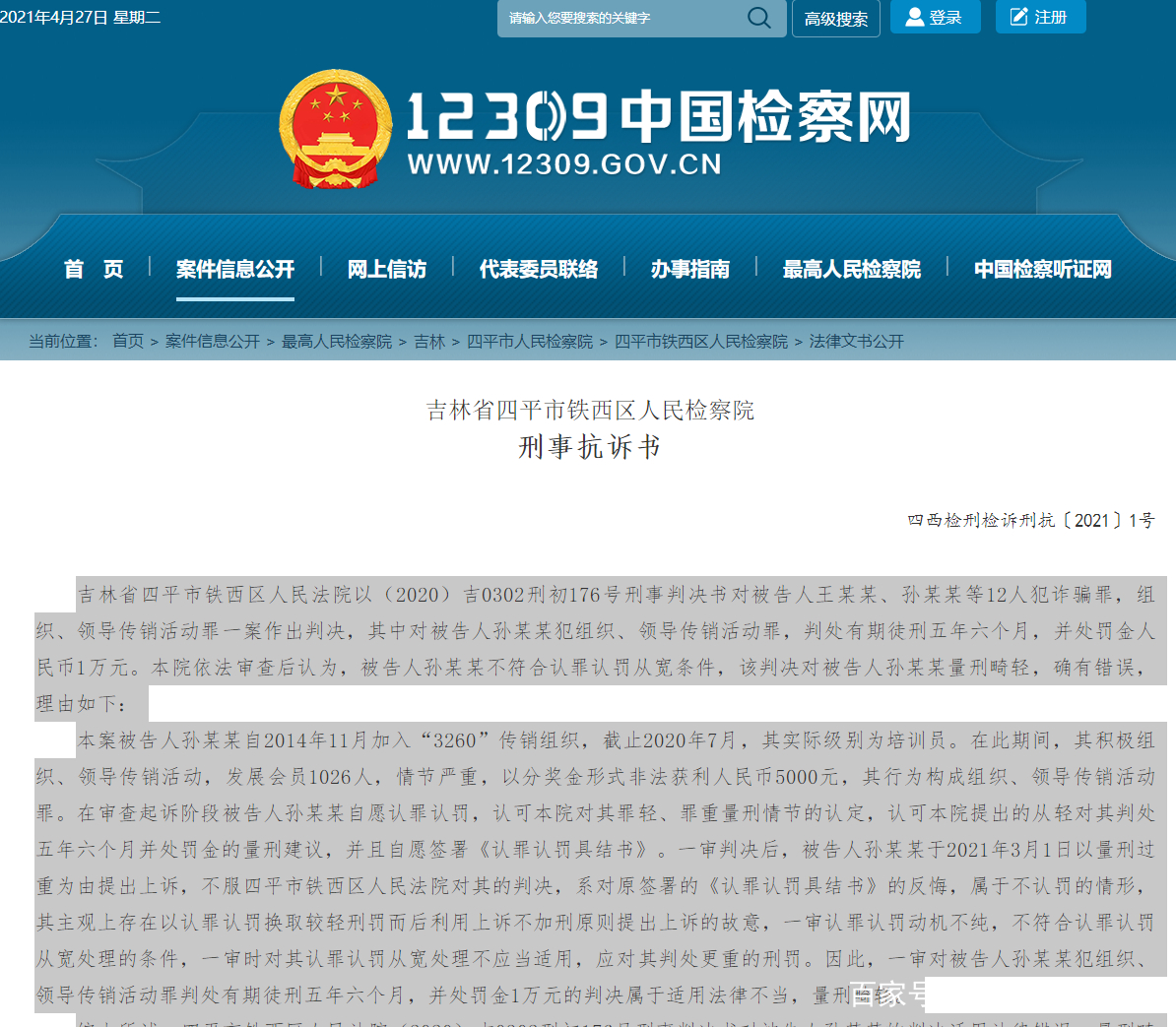This screenshot has height=1027, width=1176.
Task: Open 网上信访 navigation item
Action: [386, 269]
